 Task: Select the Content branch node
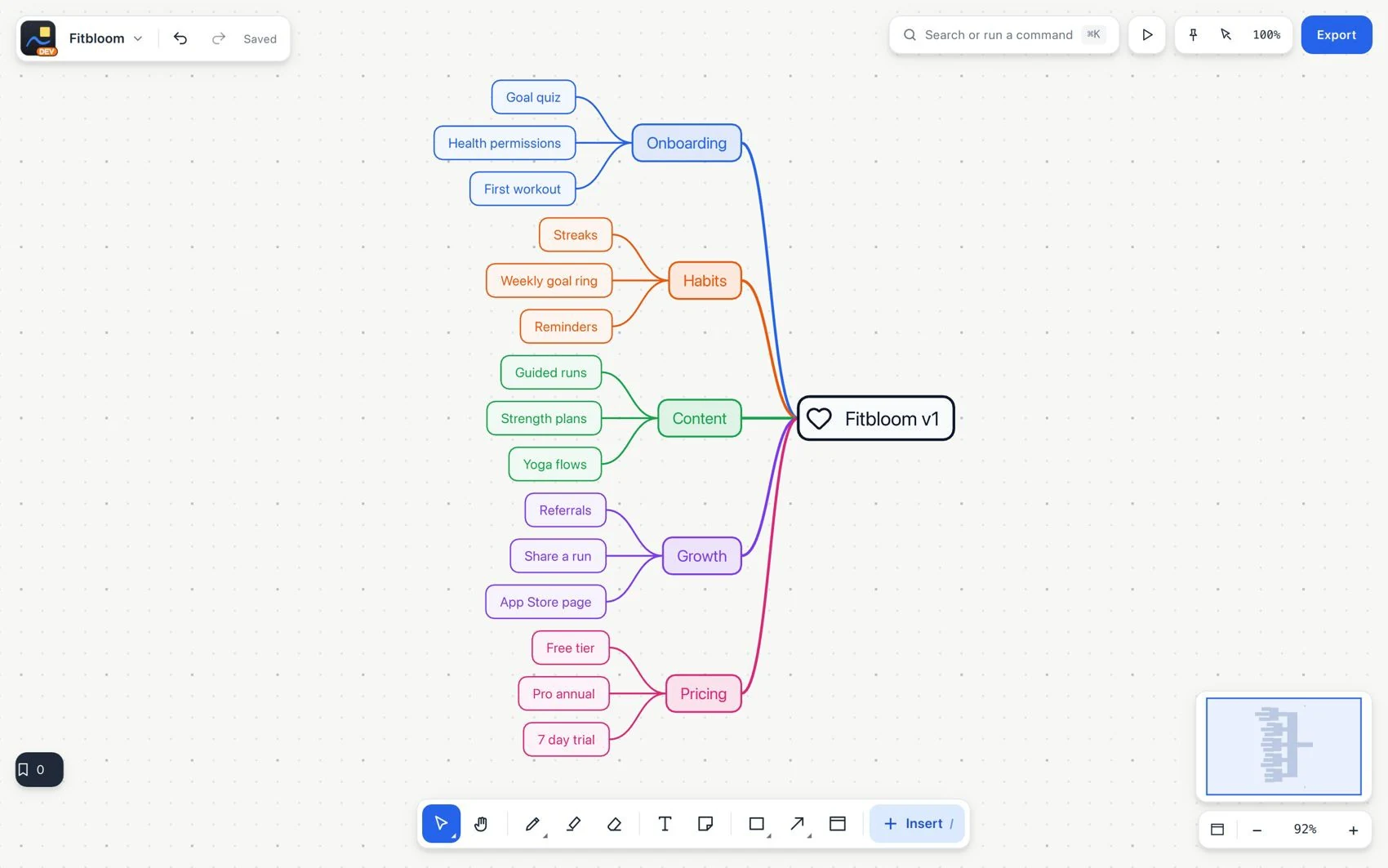[699, 418]
